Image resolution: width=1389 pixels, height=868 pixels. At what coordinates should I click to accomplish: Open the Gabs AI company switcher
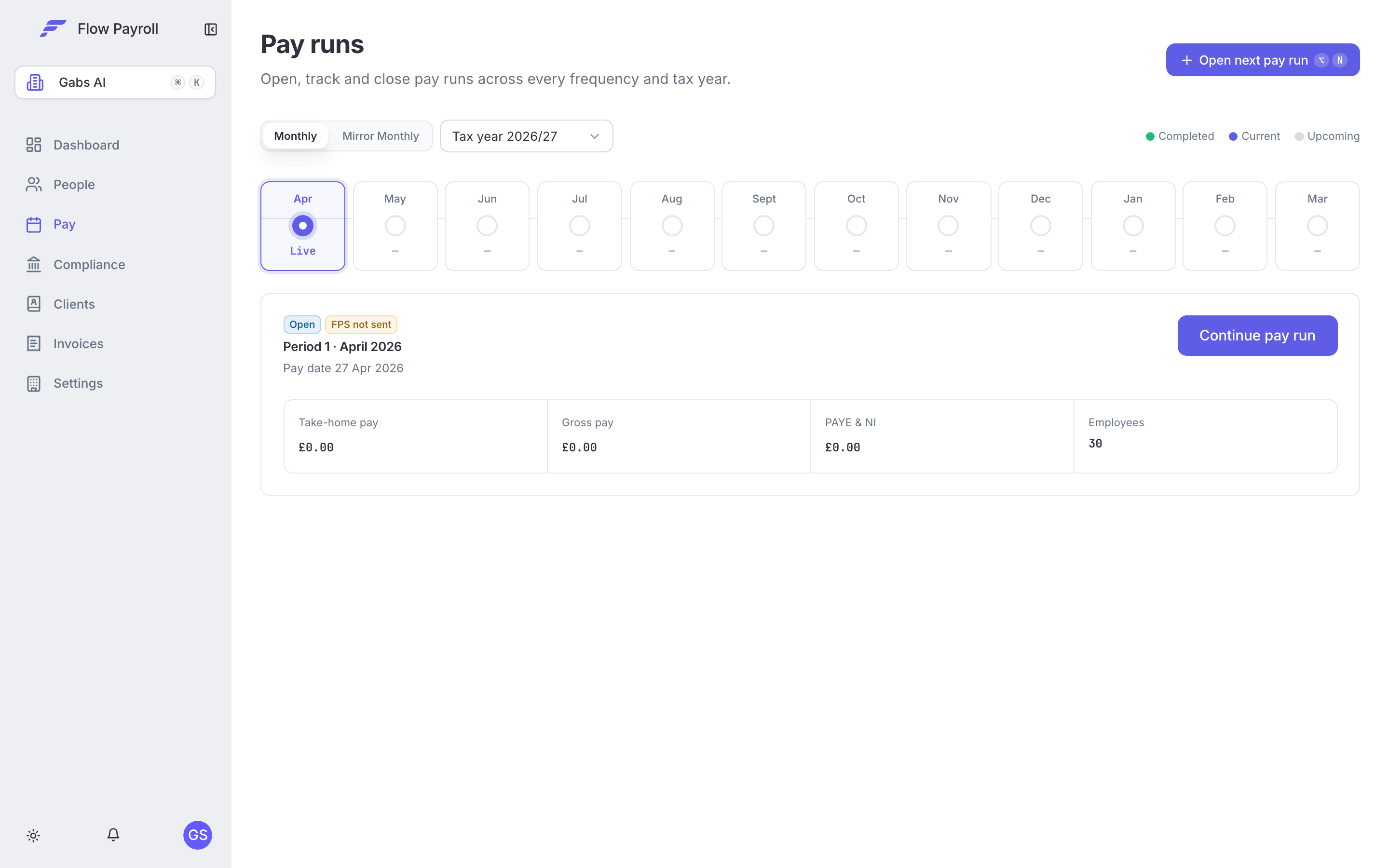[115, 82]
